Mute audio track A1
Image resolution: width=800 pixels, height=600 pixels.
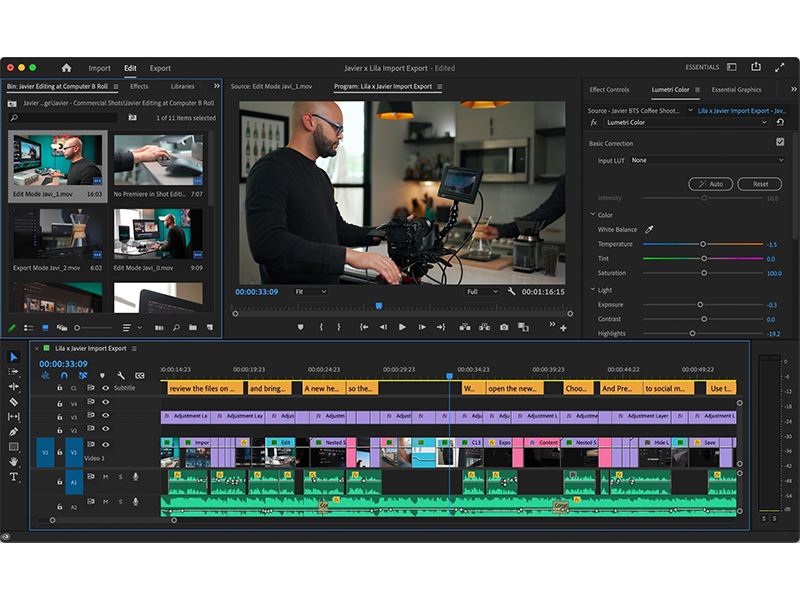point(106,476)
